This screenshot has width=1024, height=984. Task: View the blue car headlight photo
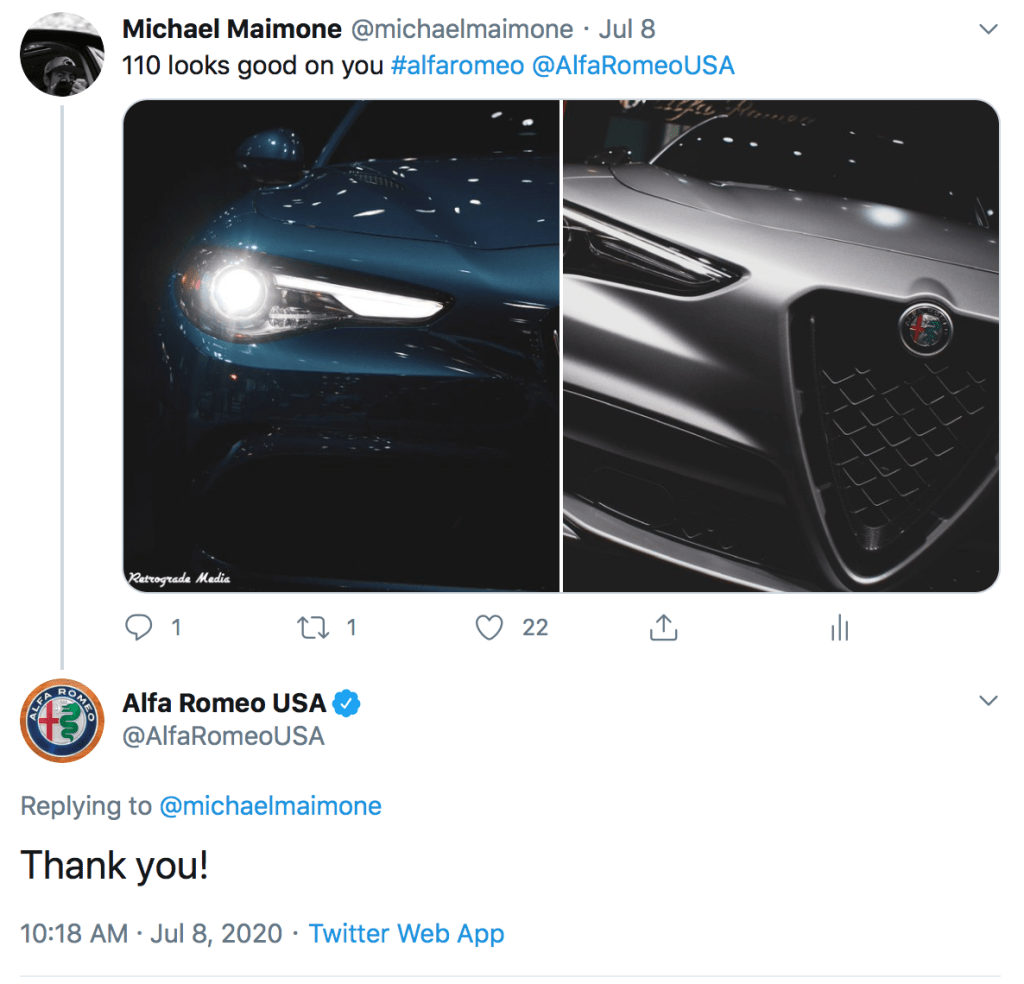coord(341,346)
